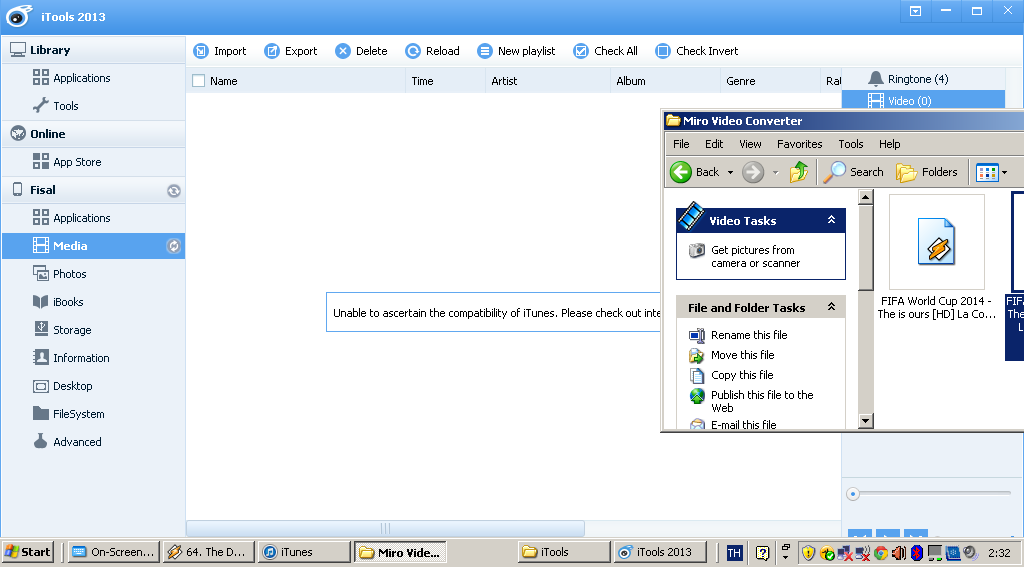
Task: Click the Up folder icon
Action: tap(799, 172)
